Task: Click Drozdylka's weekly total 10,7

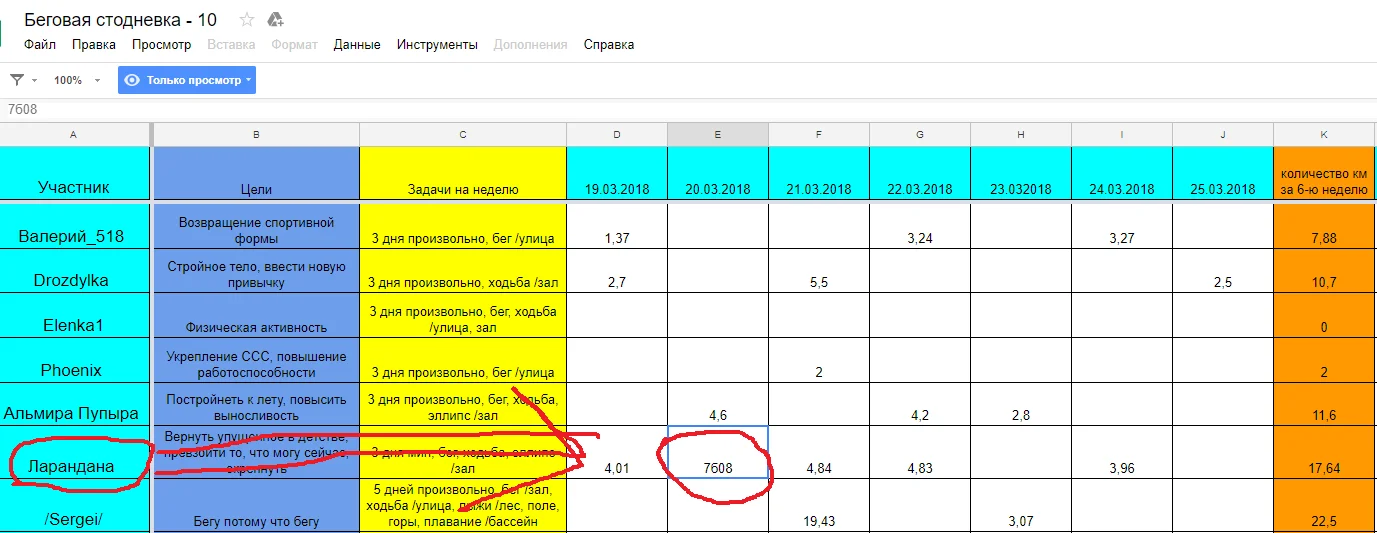Action: coord(1324,271)
